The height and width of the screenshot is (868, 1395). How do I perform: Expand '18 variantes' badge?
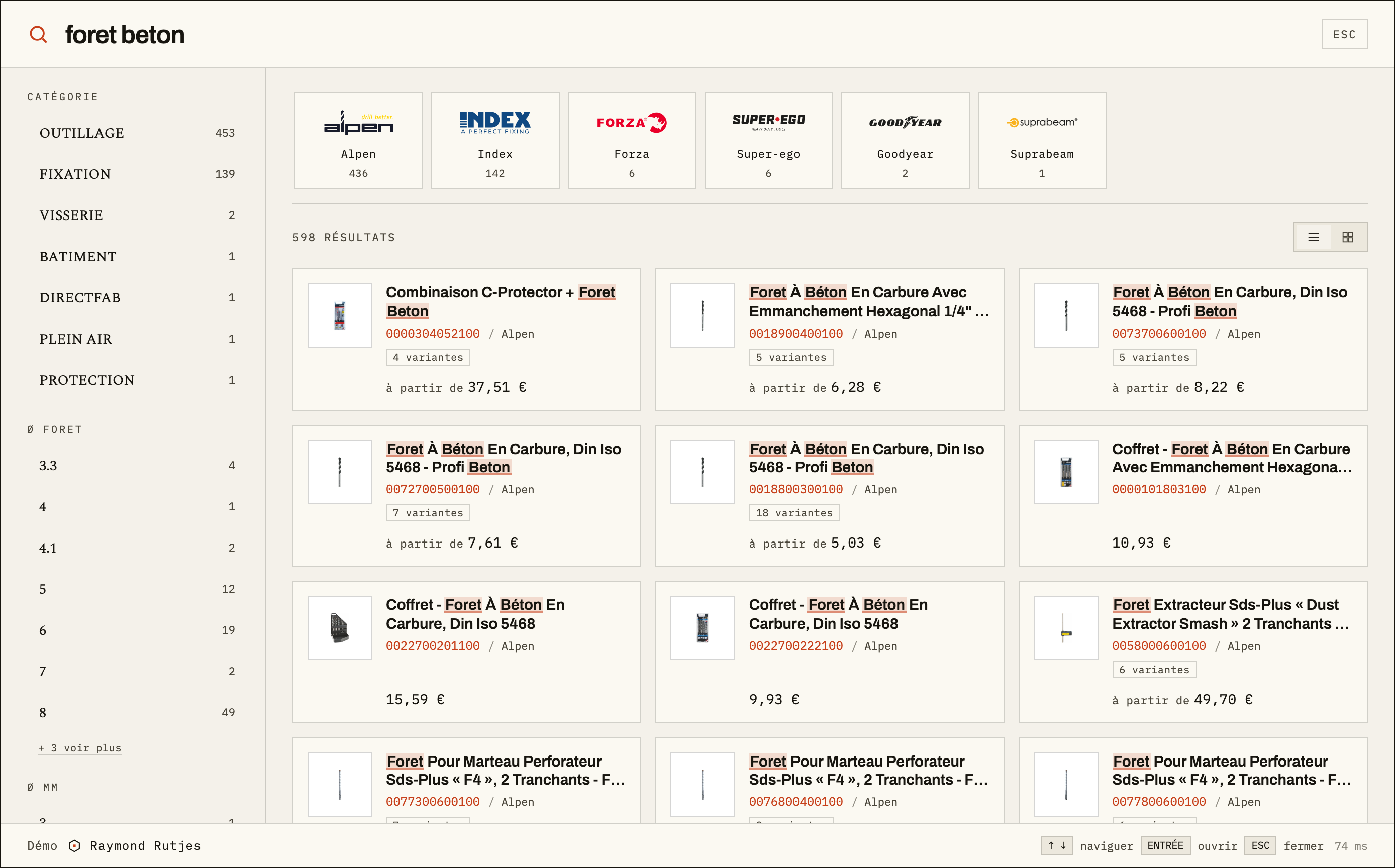pos(794,513)
